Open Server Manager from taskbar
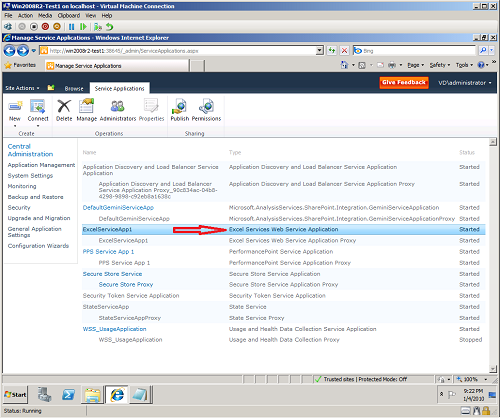Screen dimensions: 500x418 tap(44, 395)
